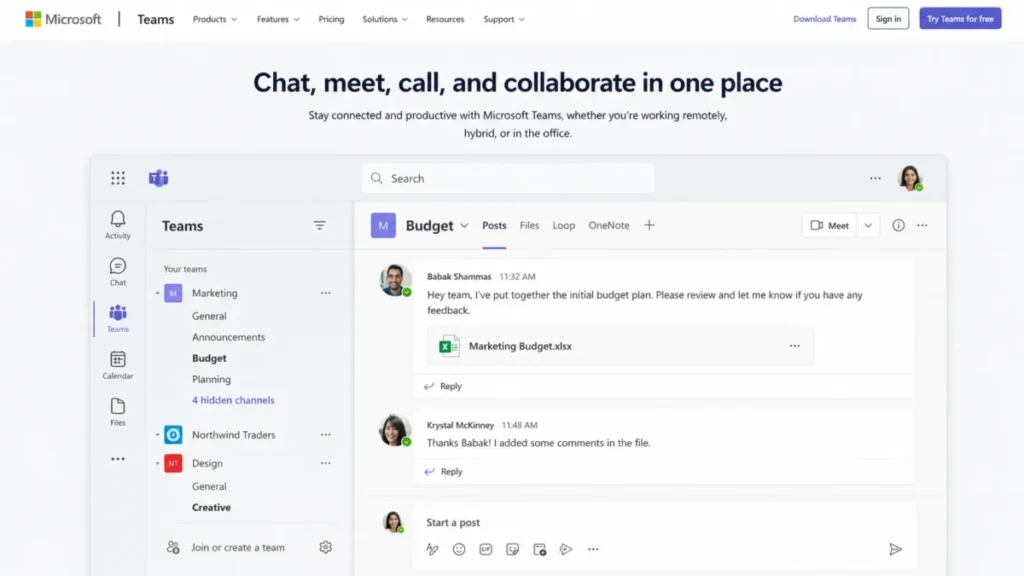
Task: Open Chat in the left sidebar
Action: (118, 272)
